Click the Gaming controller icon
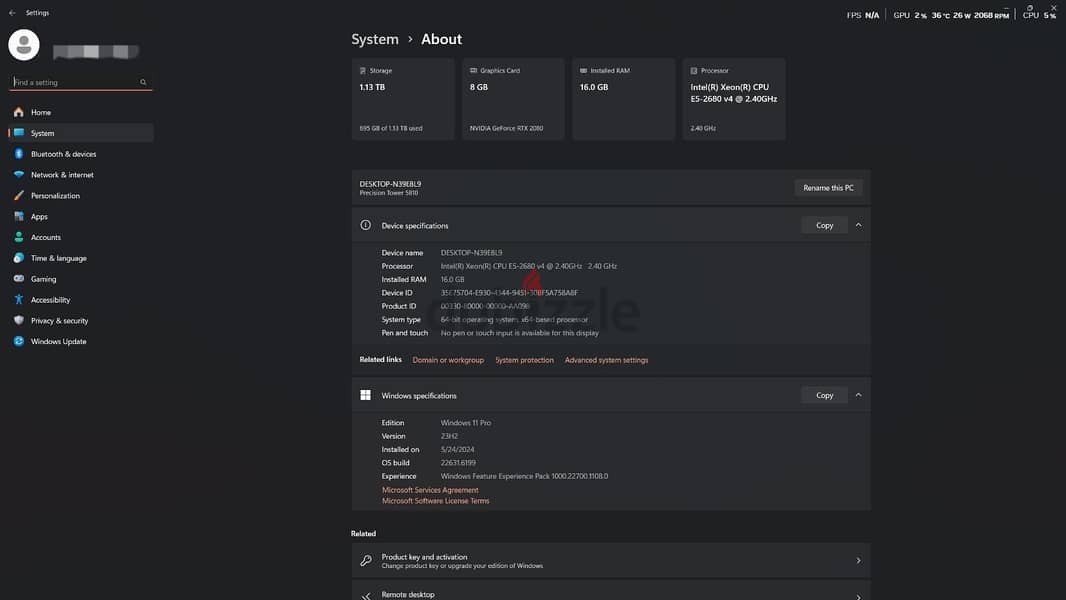 click(19, 279)
